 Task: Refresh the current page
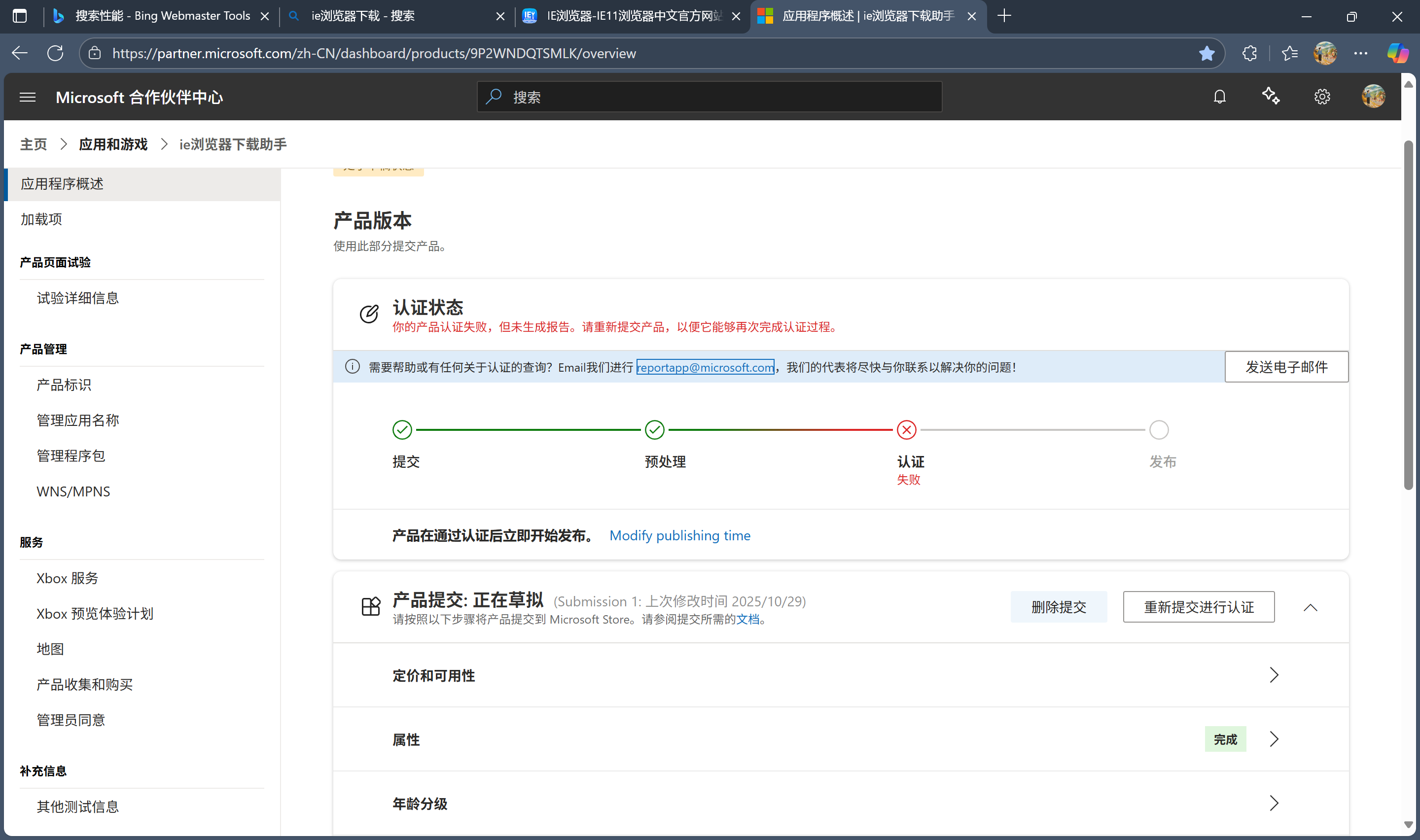(55, 53)
